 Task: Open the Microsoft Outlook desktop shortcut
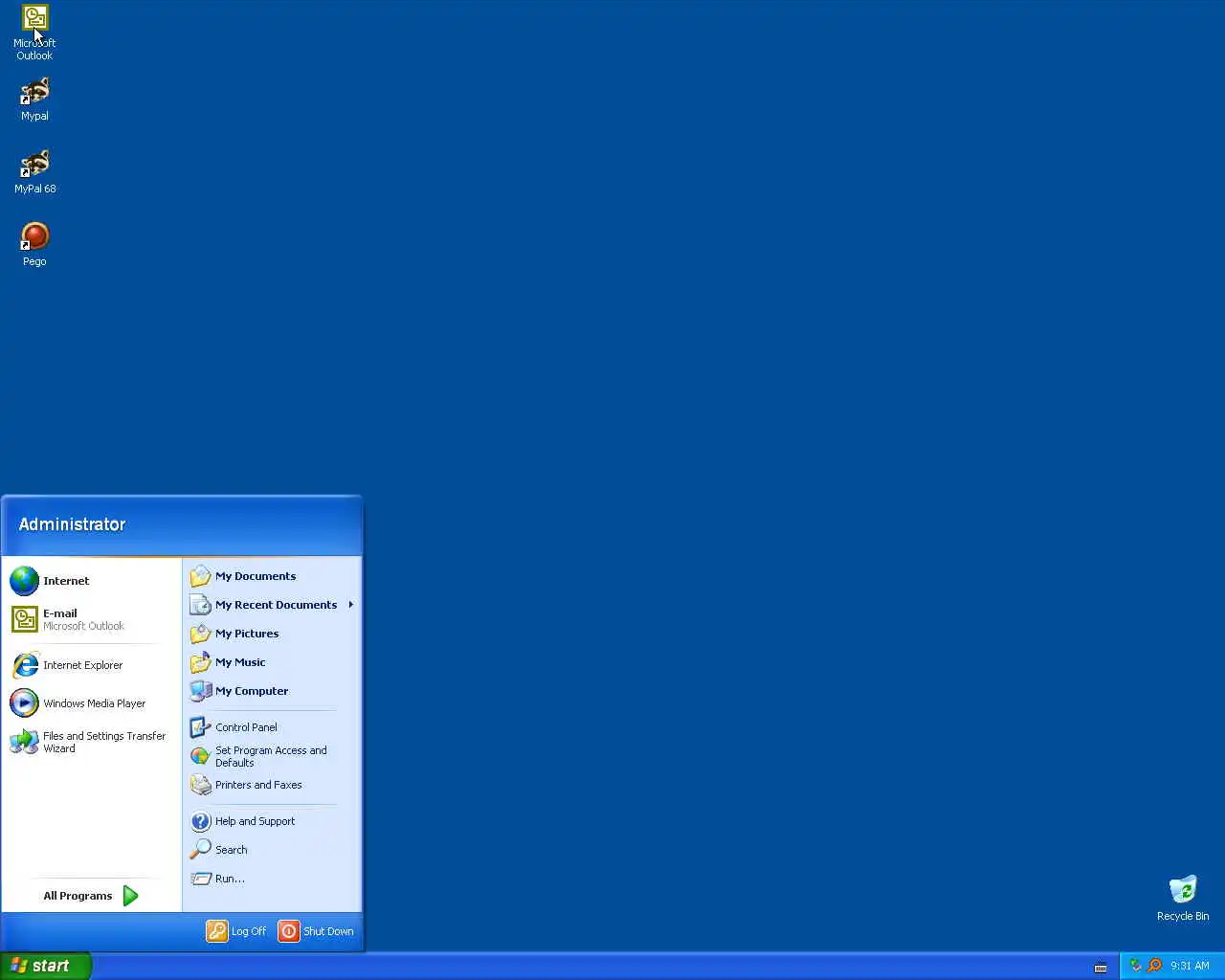[x=34, y=33]
